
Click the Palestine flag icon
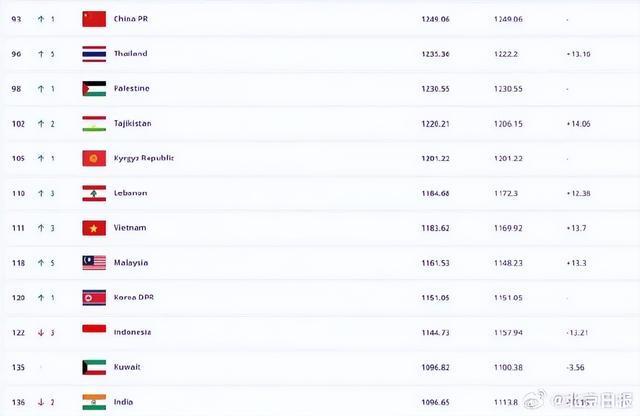[94, 88]
